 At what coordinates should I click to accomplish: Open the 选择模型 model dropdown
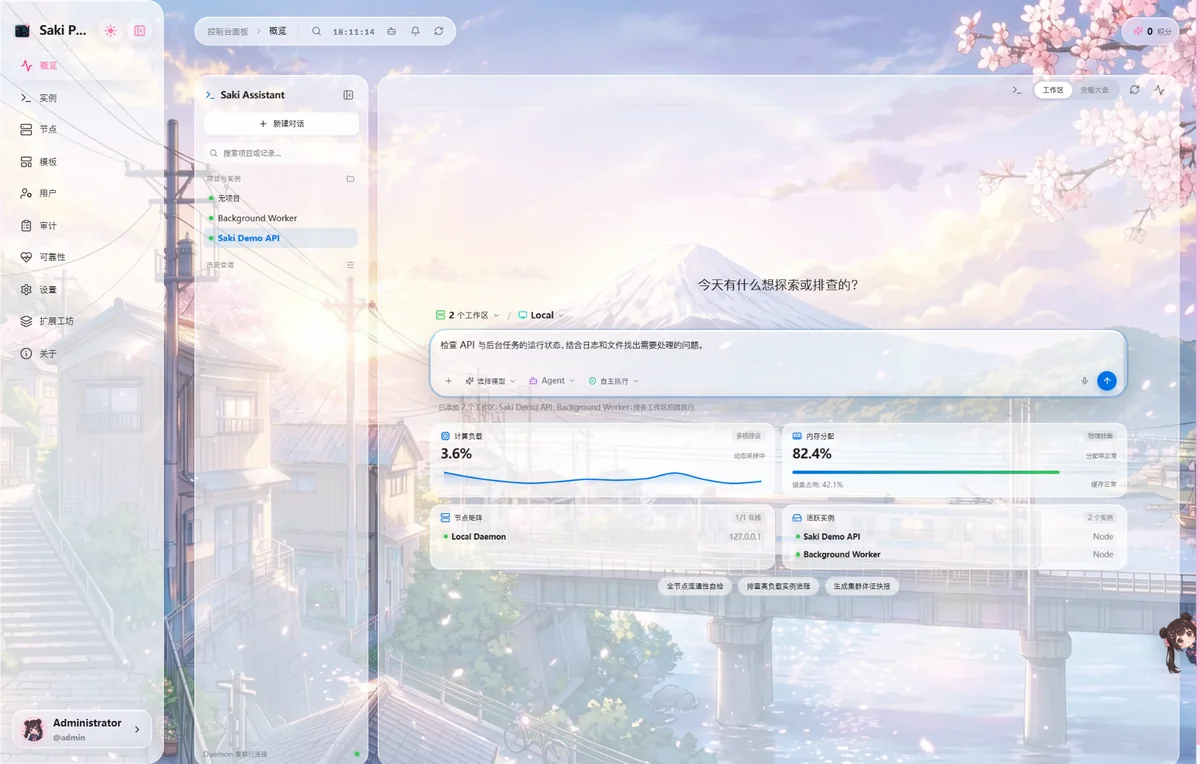point(490,381)
